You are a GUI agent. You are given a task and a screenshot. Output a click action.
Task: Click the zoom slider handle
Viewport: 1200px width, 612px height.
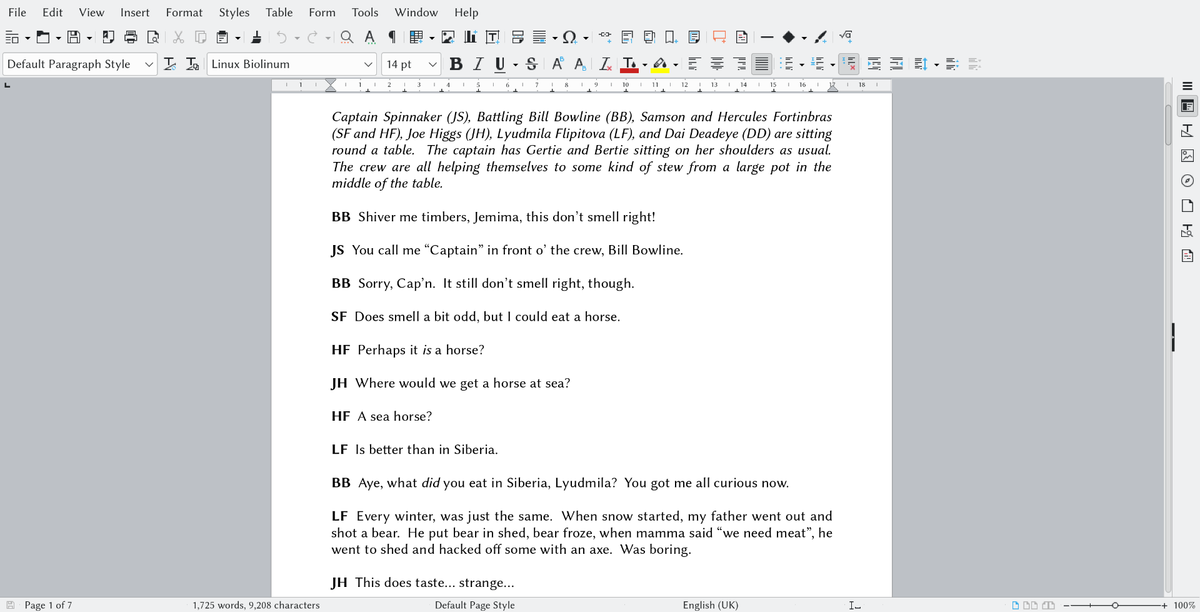tap(1115, 604)
